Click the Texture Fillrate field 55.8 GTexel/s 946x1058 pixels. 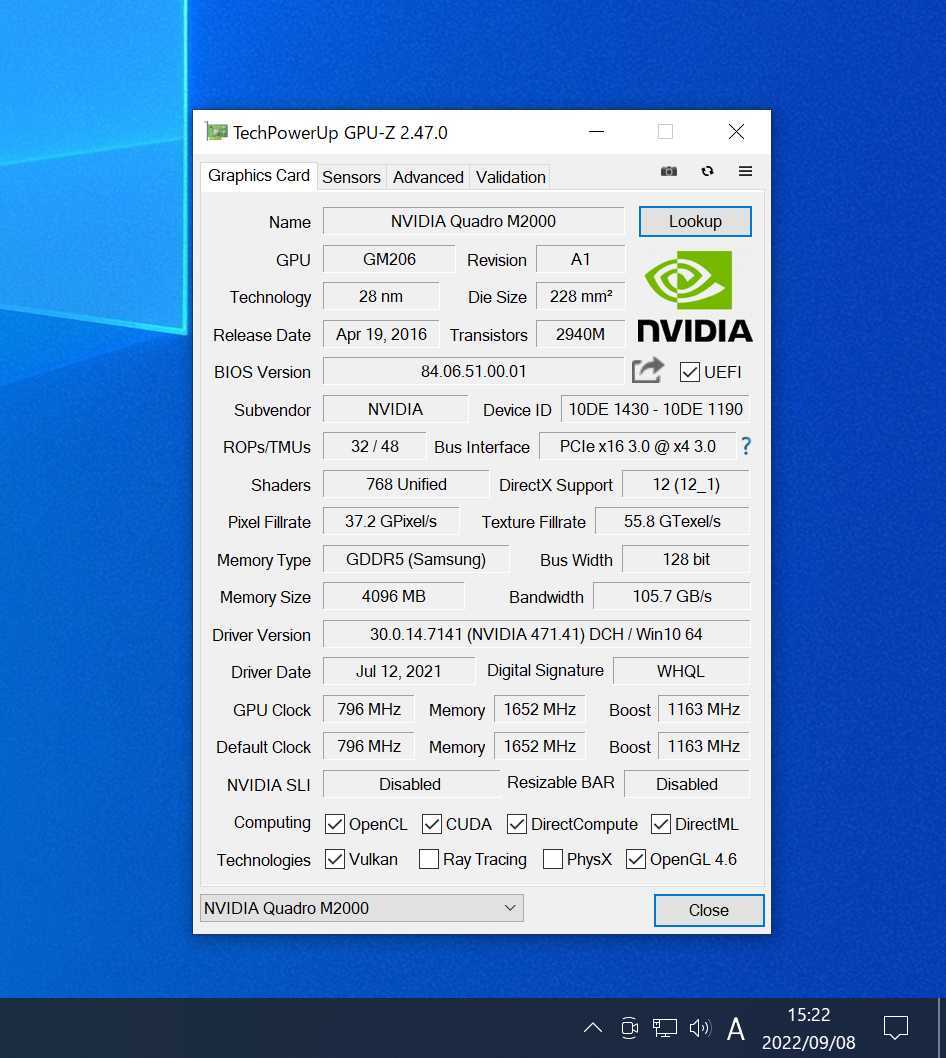coord(672,521)
